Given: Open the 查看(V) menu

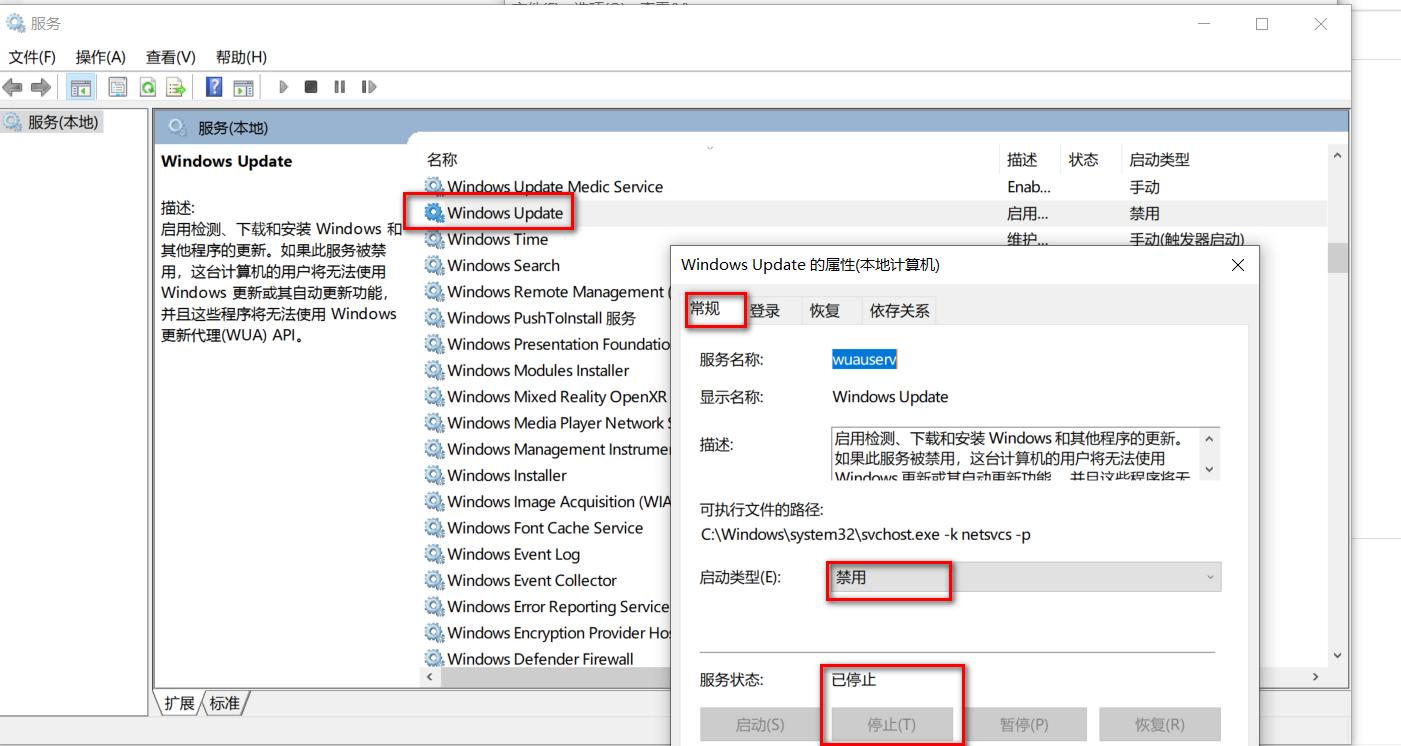Looking at the screenshot, I should pyautogui.click(x=171, y=57).
